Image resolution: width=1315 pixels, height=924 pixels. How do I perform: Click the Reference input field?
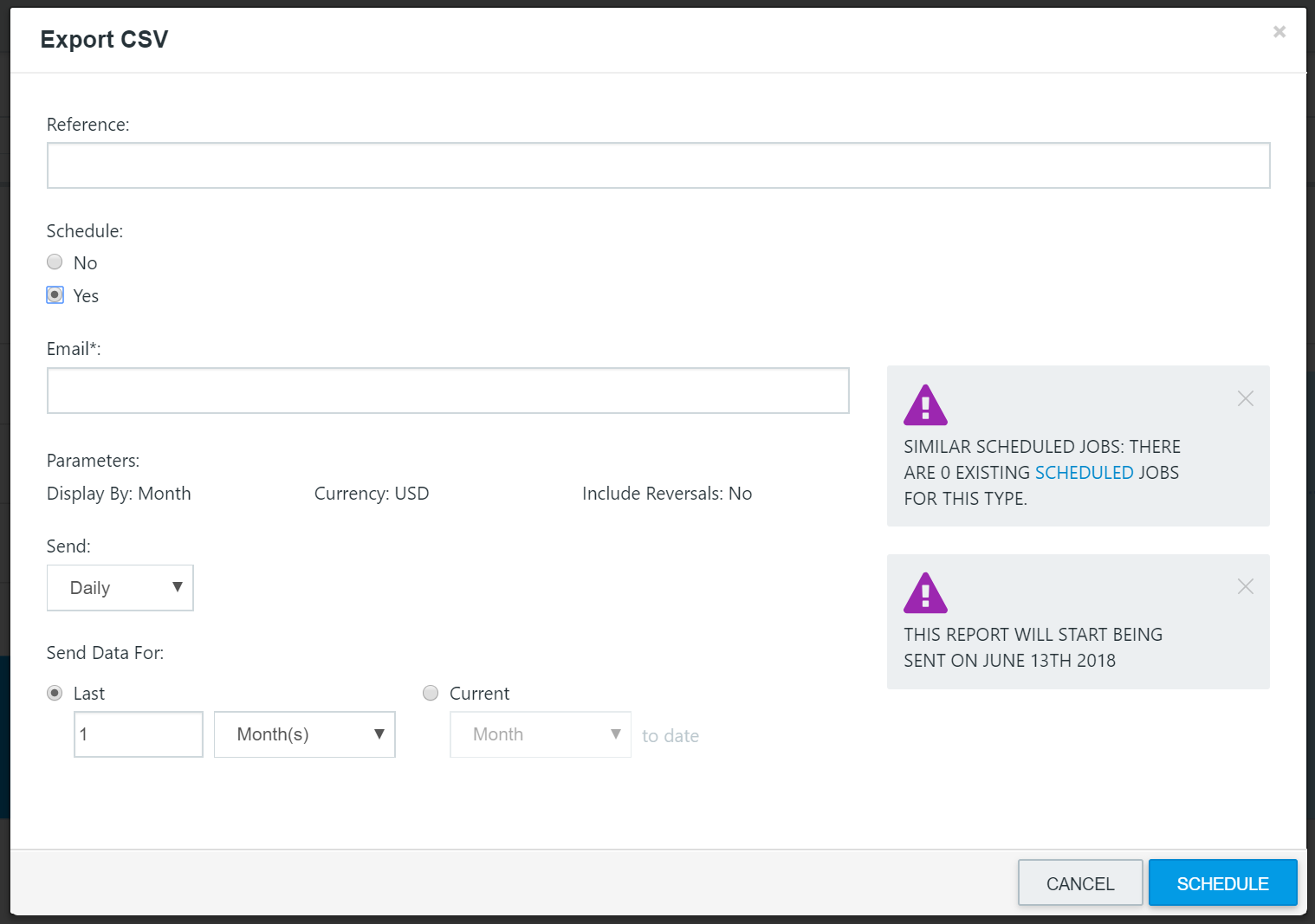(x=658, y=165)
